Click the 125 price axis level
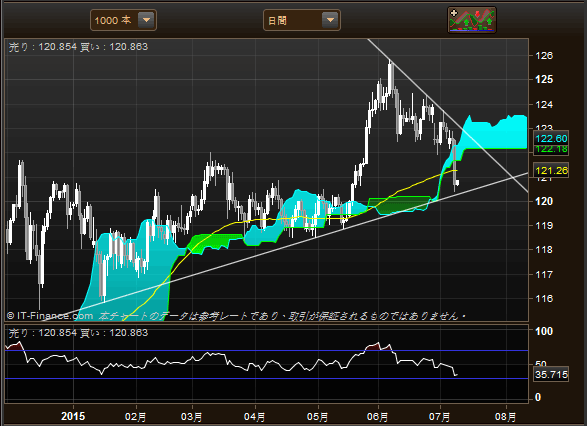This screenshot has width=587, height=426. (x=544, y=79)
